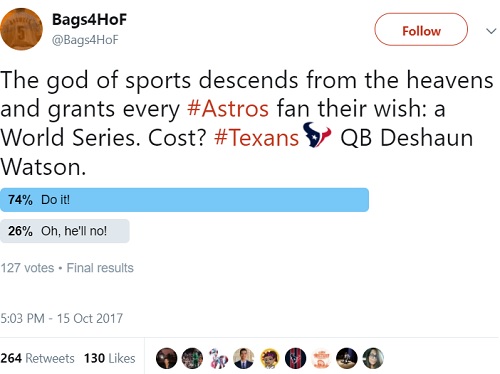Open the suited man avatar profile
Image resolution: width=500 pixels, height=374 pixels.
pyautogui.click(x=244, y=358)
